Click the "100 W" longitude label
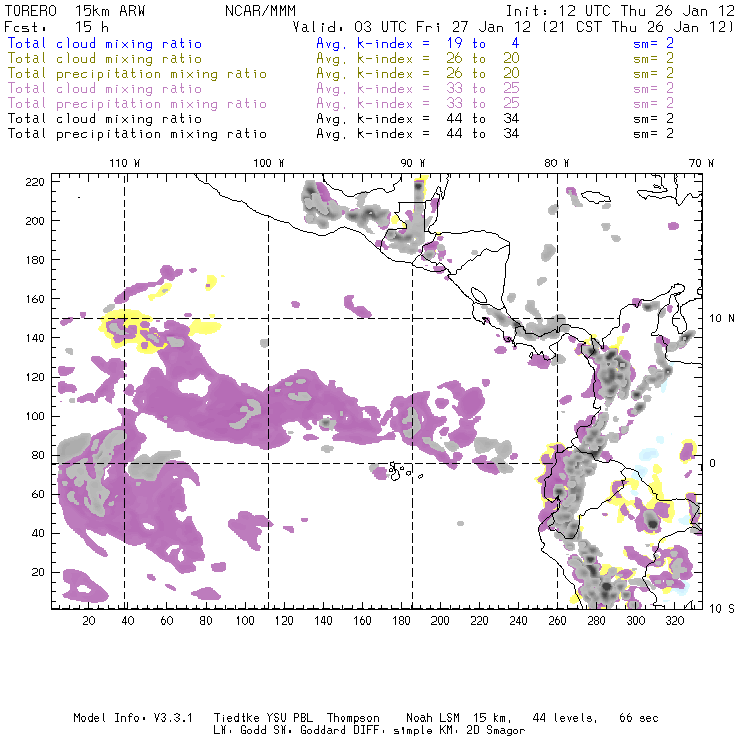The width and height of the screenshot is (740, 740). tap(269, 163)
